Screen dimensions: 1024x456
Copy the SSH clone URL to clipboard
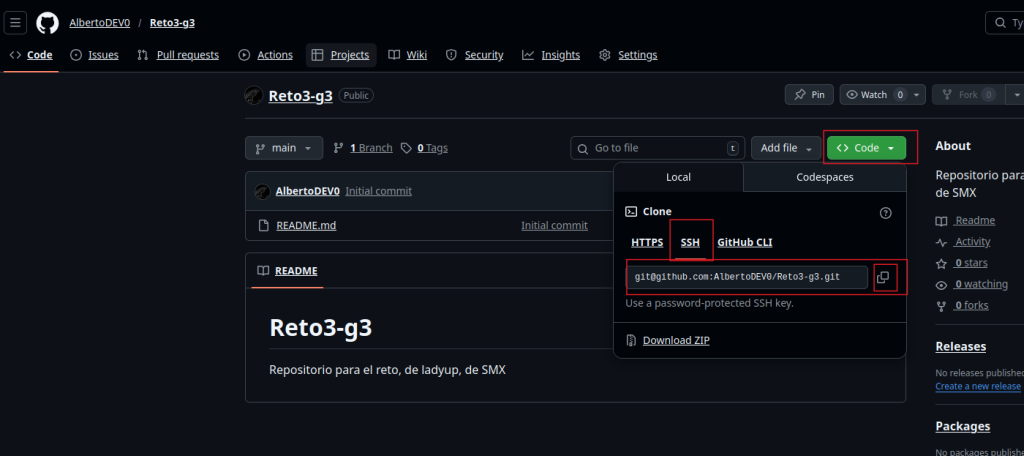tap(883, 277)
